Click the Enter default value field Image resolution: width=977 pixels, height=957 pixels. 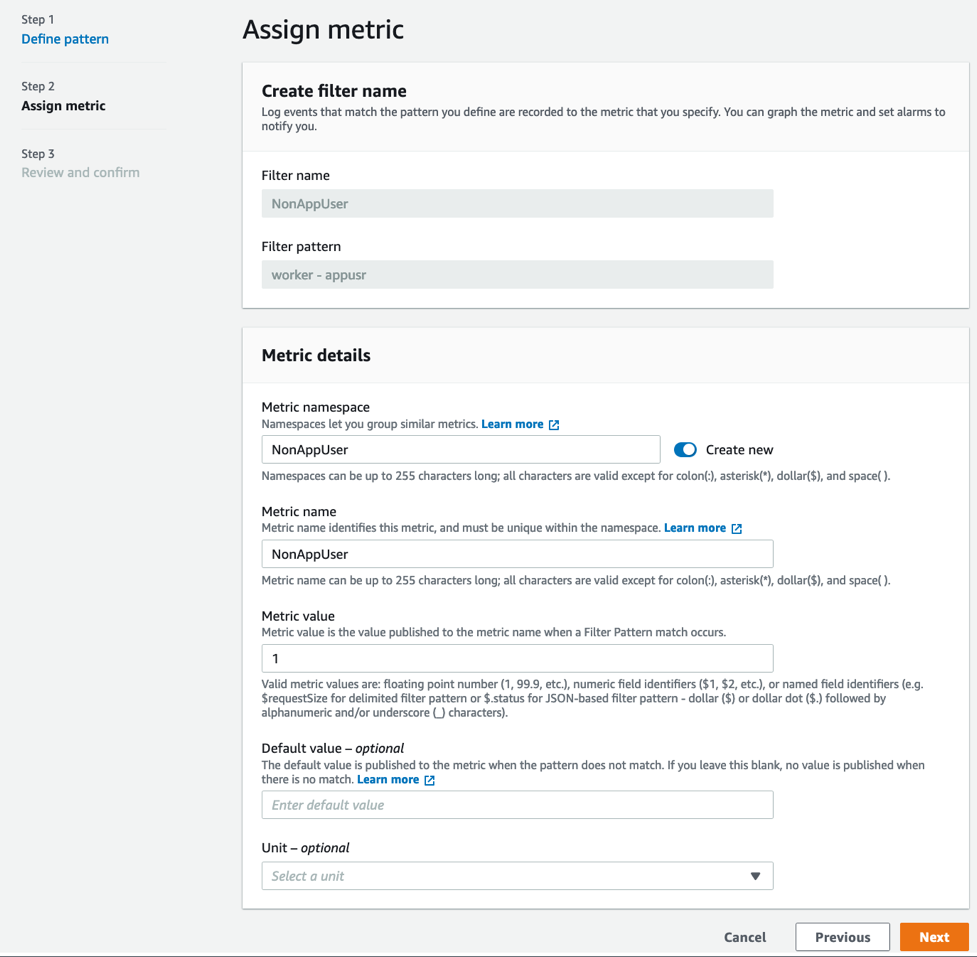pyautogui.click(x=517, y=805)
